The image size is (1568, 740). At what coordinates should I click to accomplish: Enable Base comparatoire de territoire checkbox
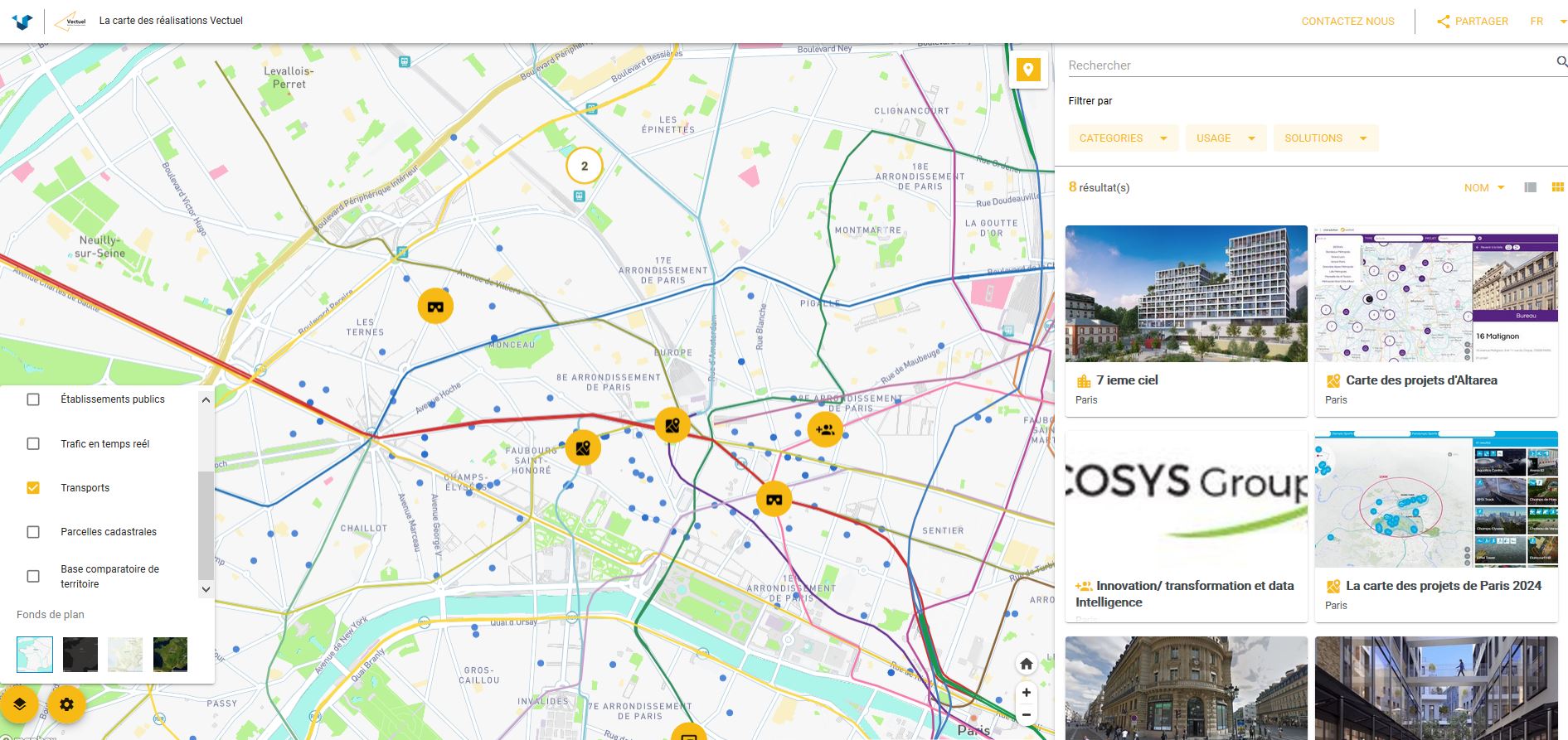click(33, 576)
